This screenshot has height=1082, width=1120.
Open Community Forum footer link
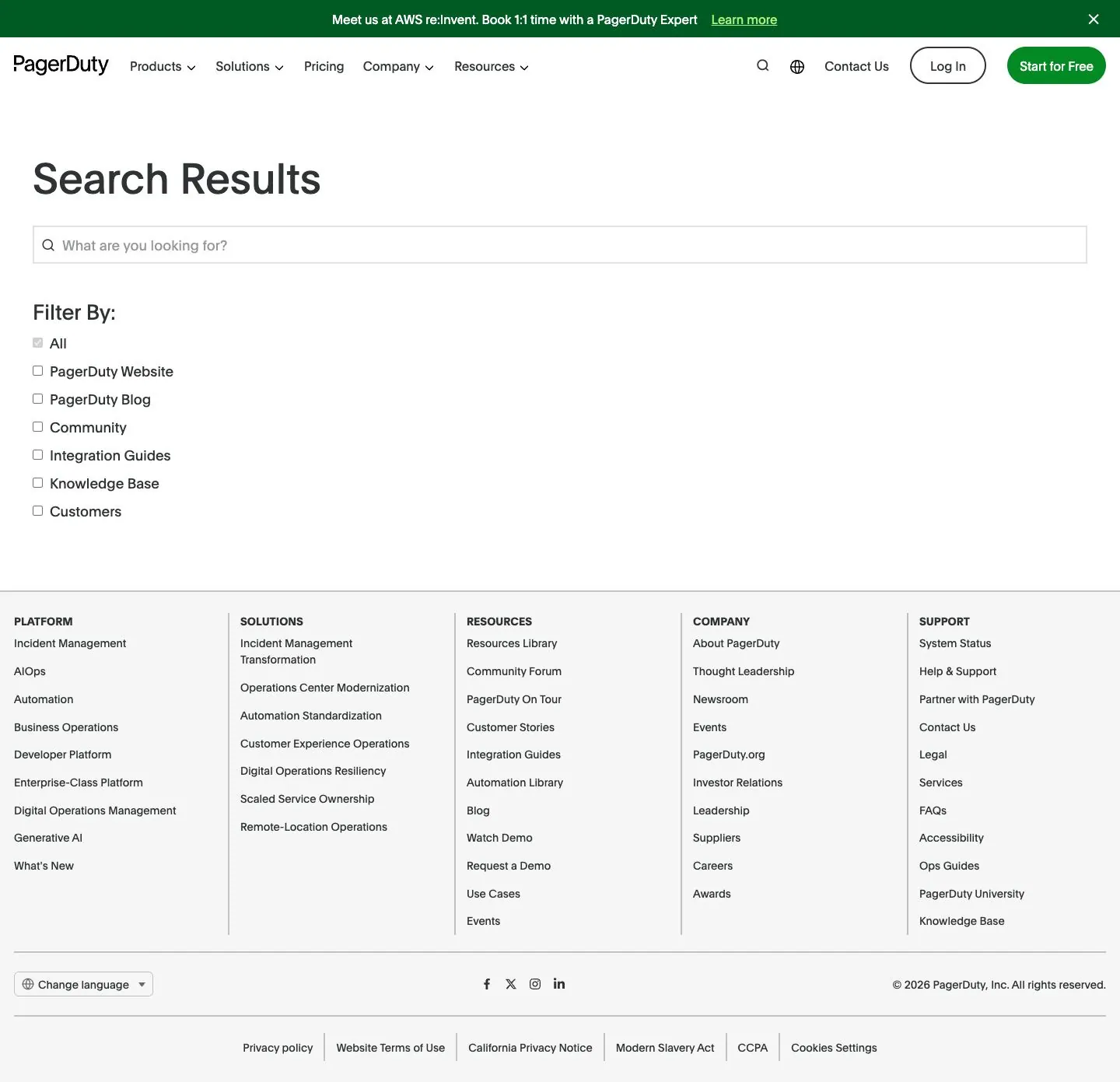[514, 671]
